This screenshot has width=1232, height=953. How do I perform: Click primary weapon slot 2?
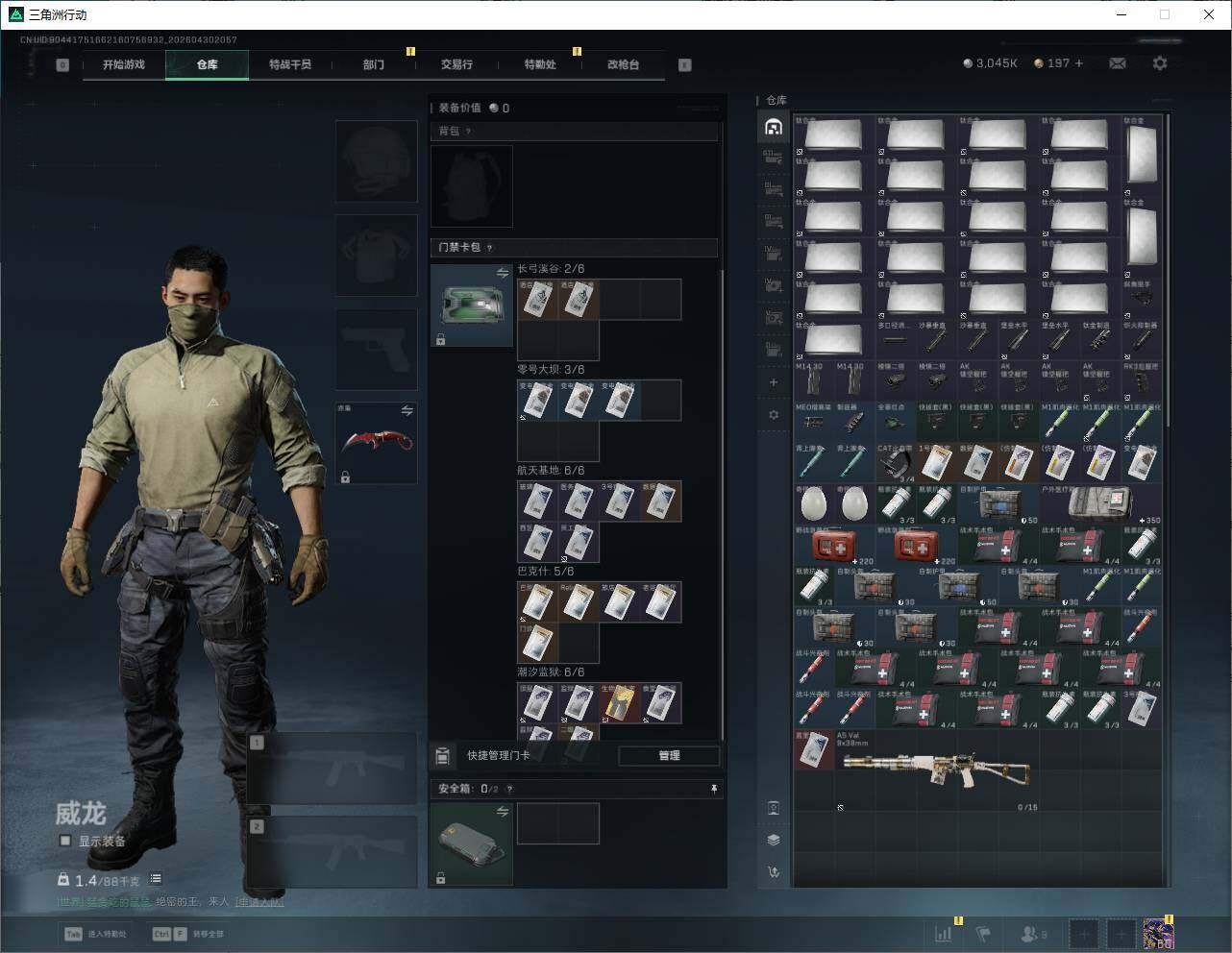coord(332,852)
